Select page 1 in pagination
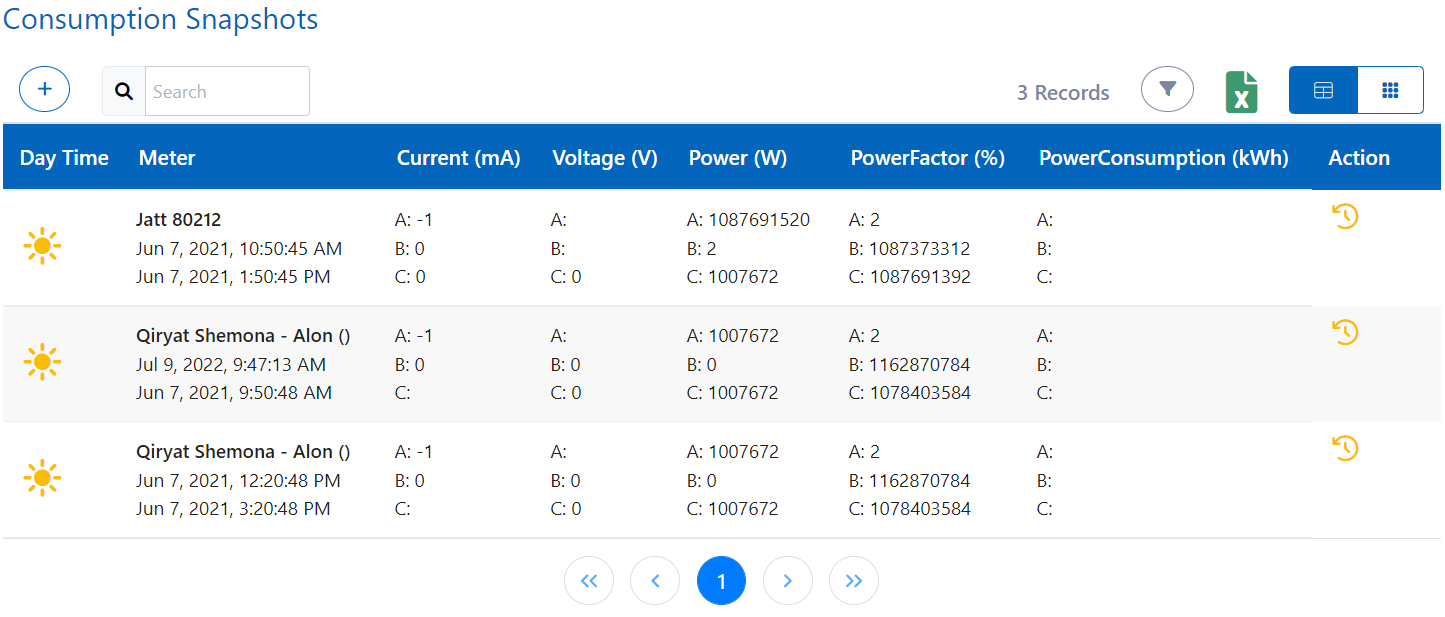 pos(721,581)
